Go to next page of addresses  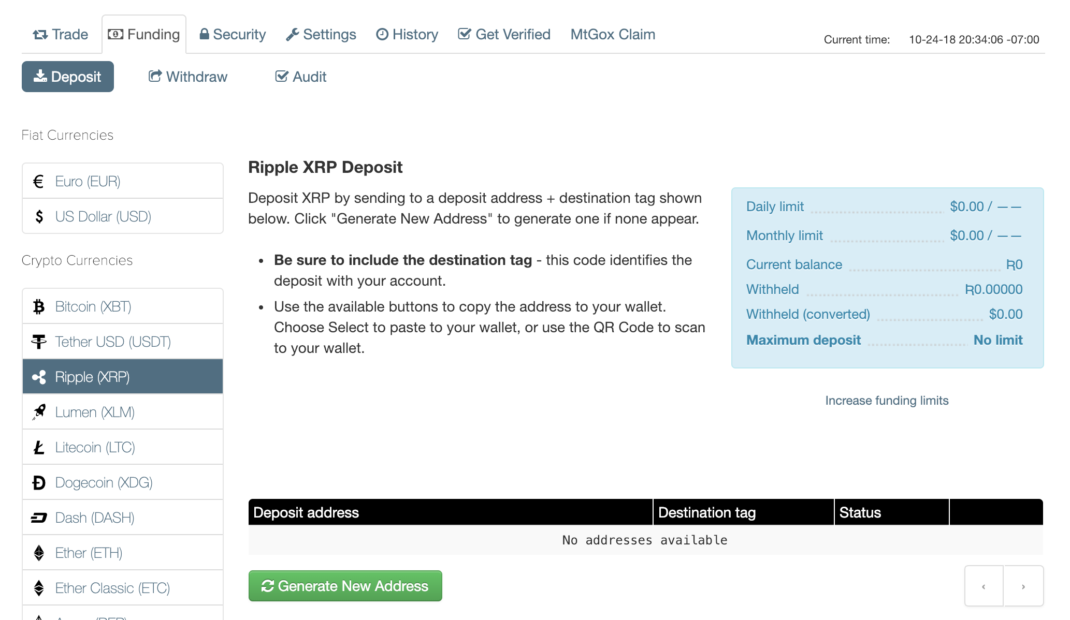[1023, 586]
